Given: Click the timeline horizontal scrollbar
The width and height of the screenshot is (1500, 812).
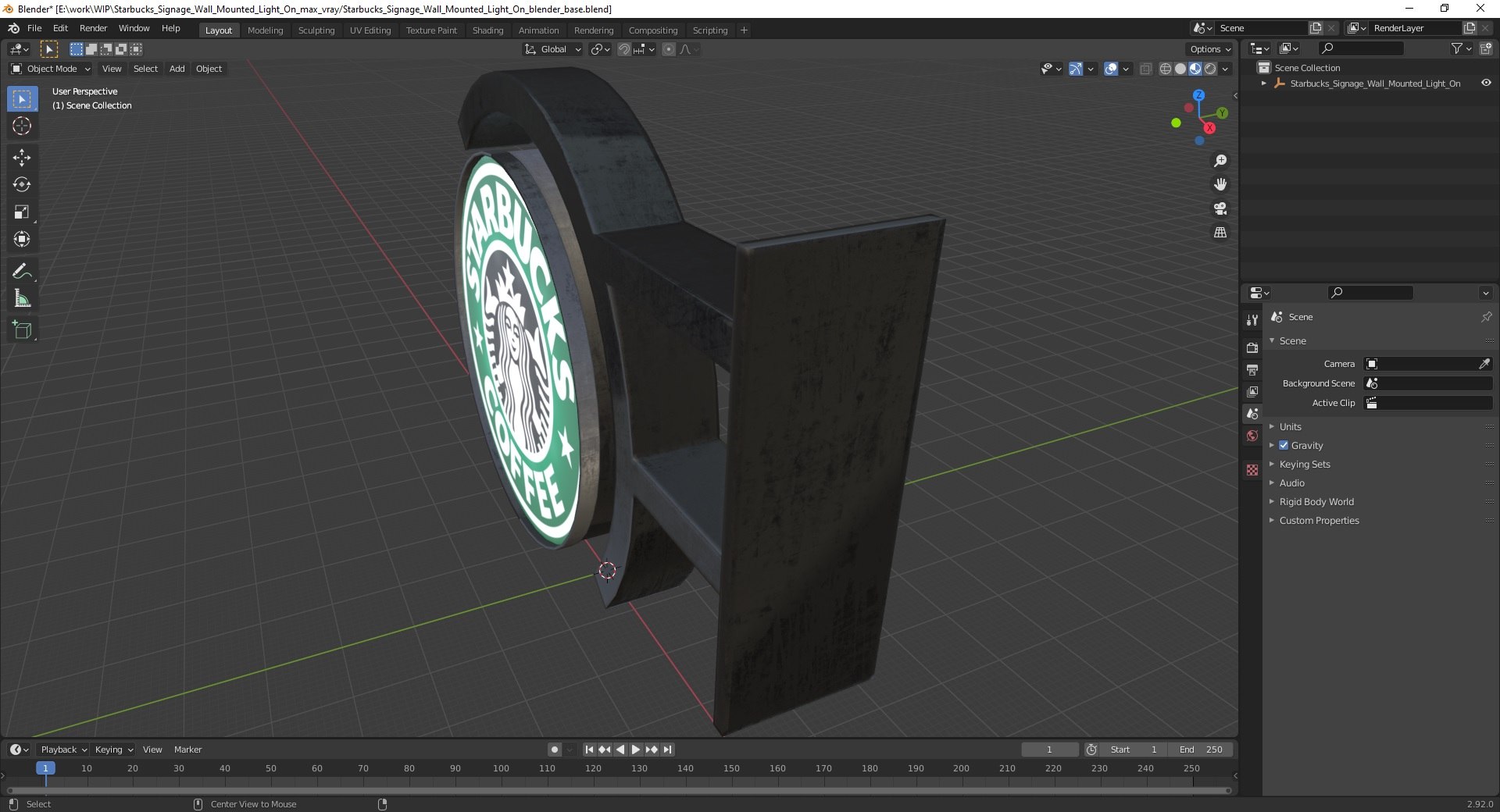Looking at the screenshot, I should 619,790.
